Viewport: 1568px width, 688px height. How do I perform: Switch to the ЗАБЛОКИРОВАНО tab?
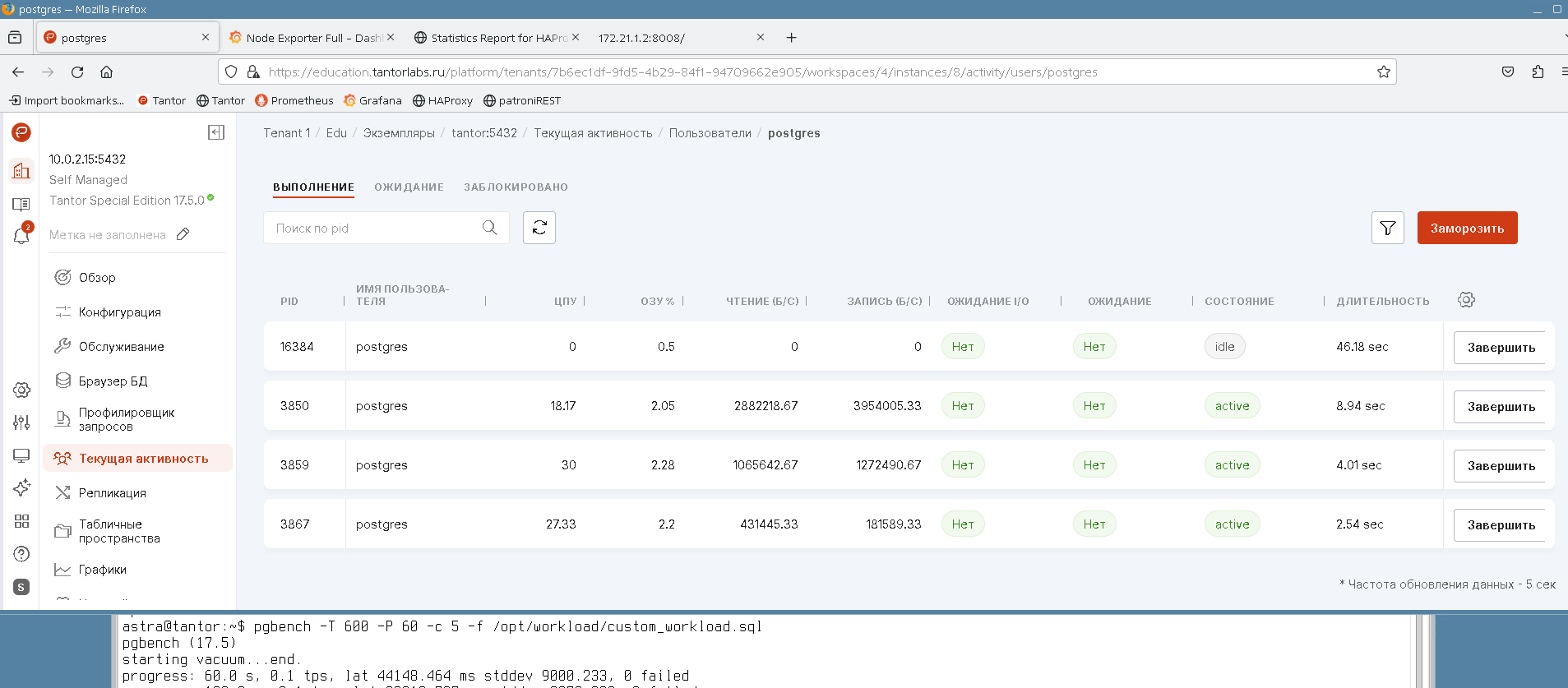(x=516, y=187)
